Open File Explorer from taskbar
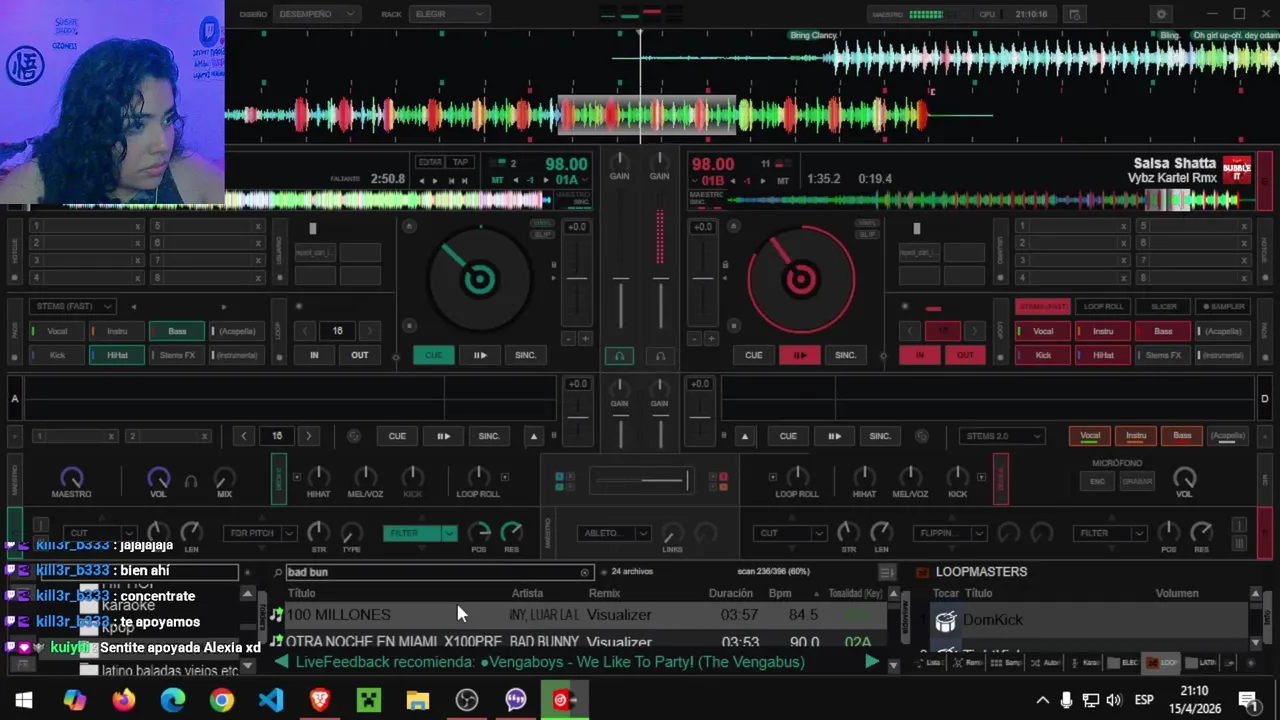 click(x=418, y=700)
